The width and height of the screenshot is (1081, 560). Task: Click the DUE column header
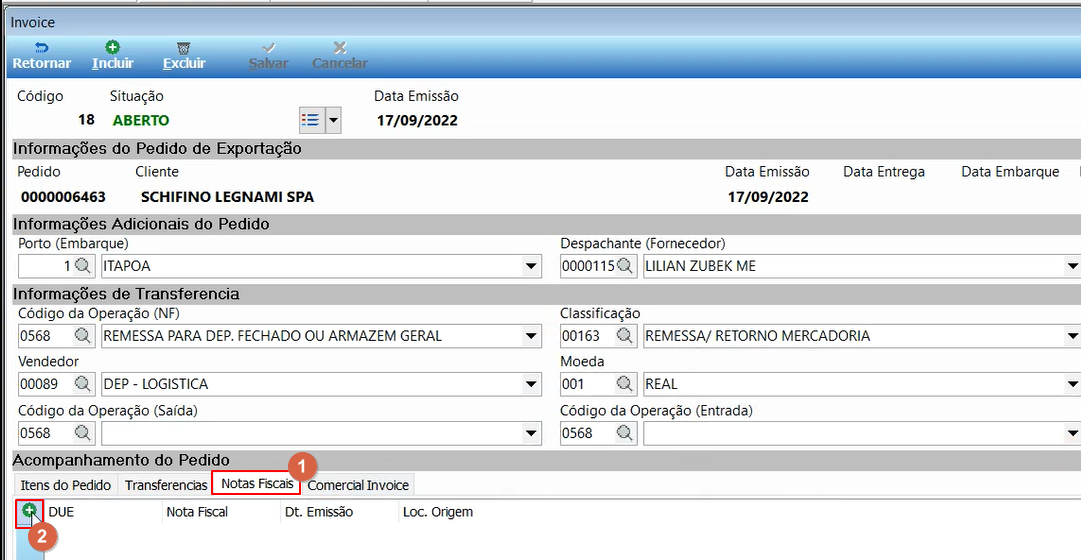coord(104,512)
